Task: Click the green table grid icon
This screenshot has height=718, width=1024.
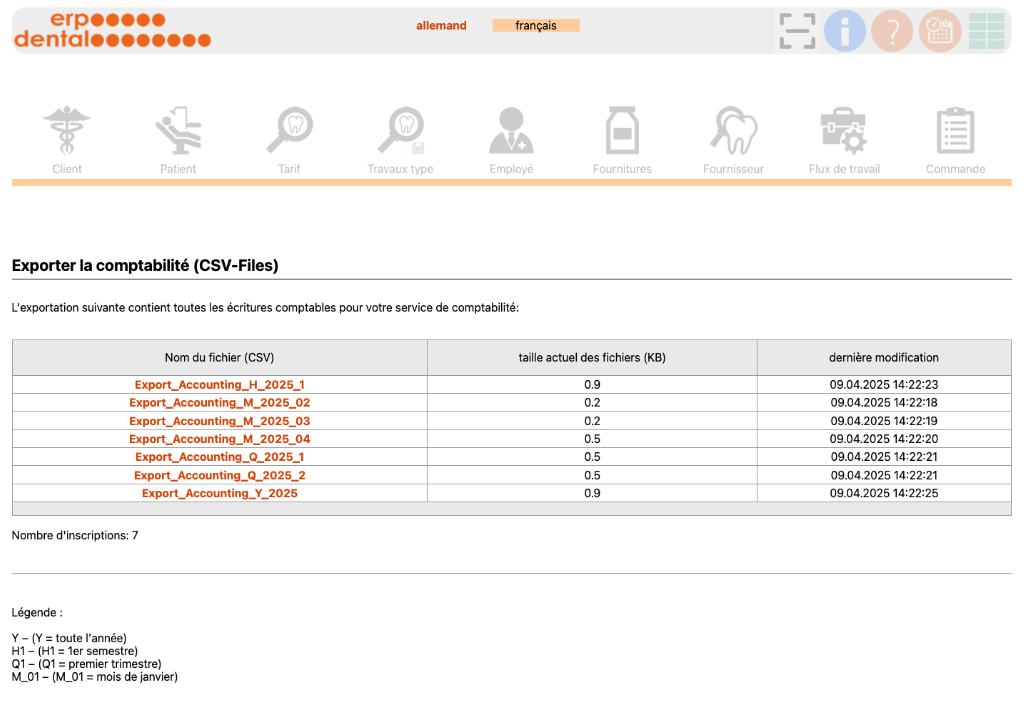Action: (987, 31)
